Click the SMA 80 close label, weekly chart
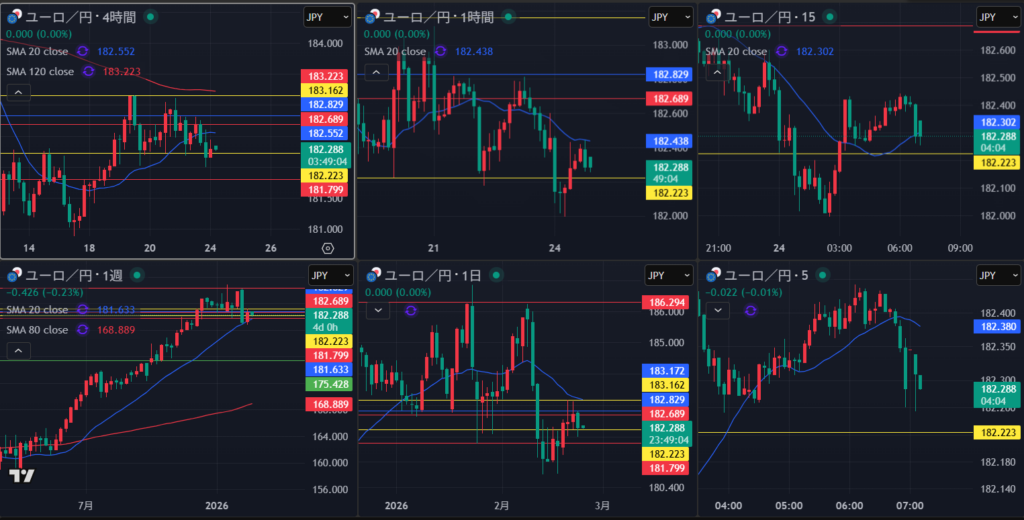 [40, 329]
